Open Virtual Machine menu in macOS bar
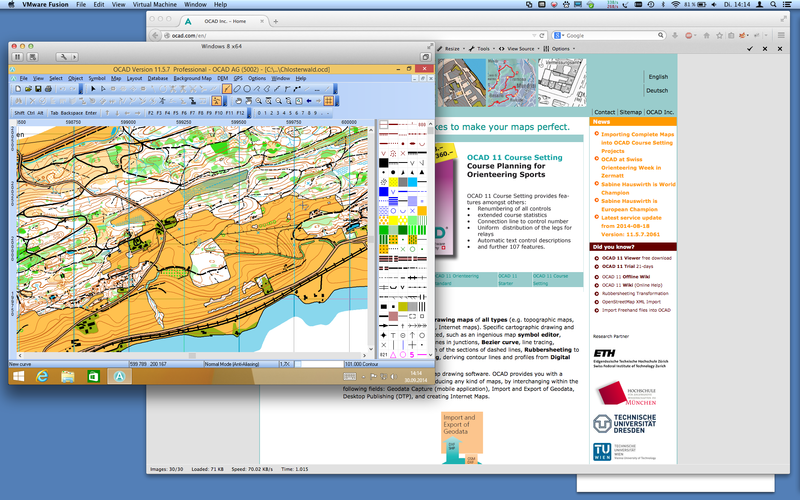This screenshot has width=800, height=500. [x=155, y=5]
